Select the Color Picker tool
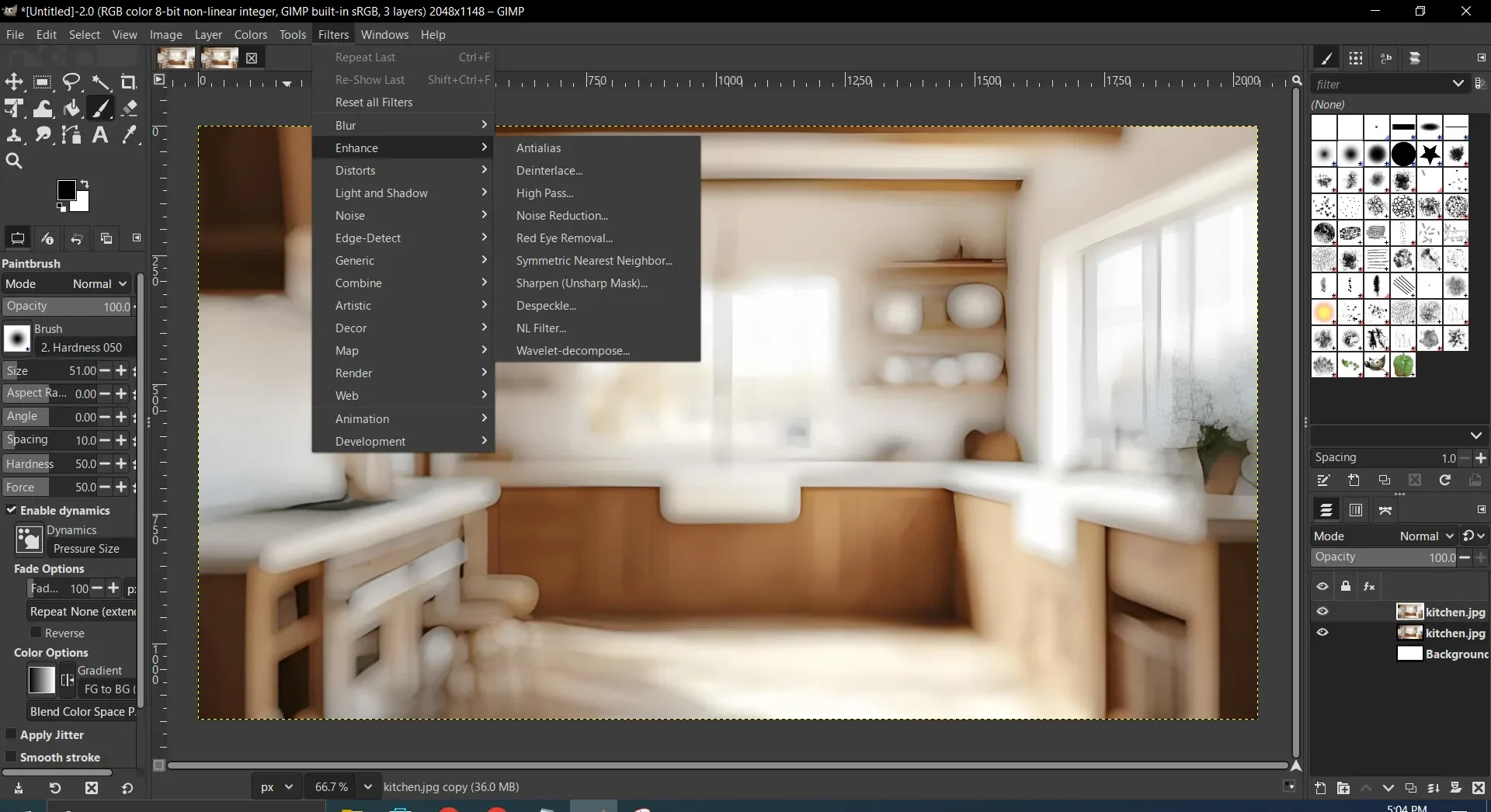This screenshot has width=1491, height=812. point(129,135)
